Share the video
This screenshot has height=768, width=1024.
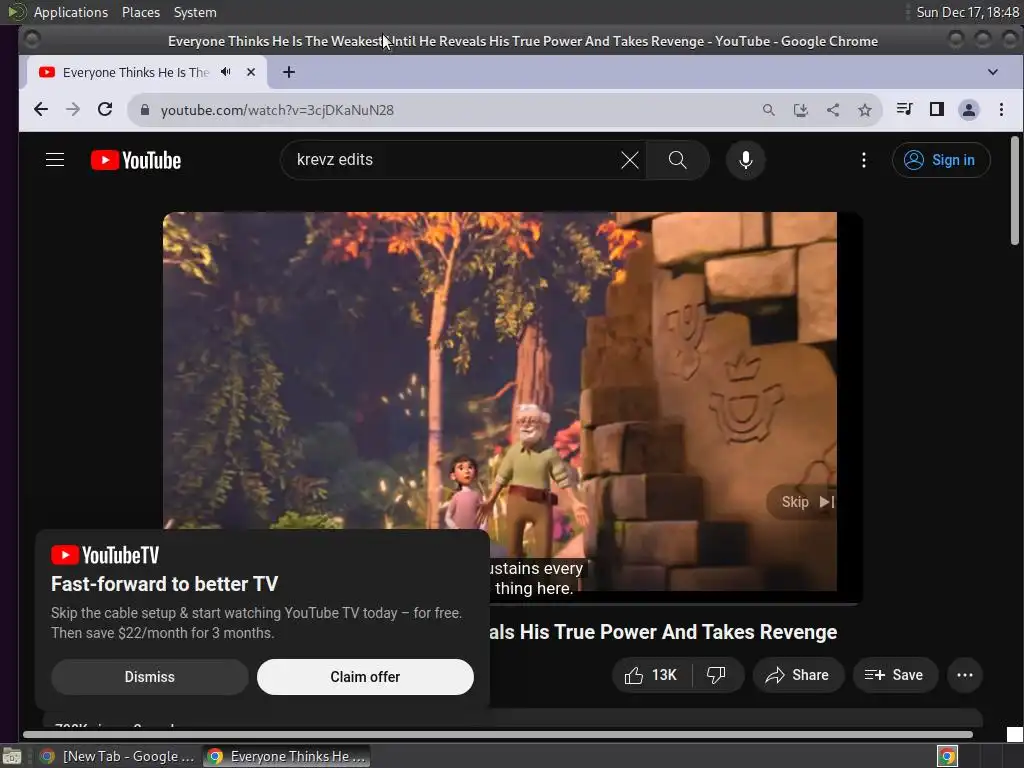coord(798,675)
